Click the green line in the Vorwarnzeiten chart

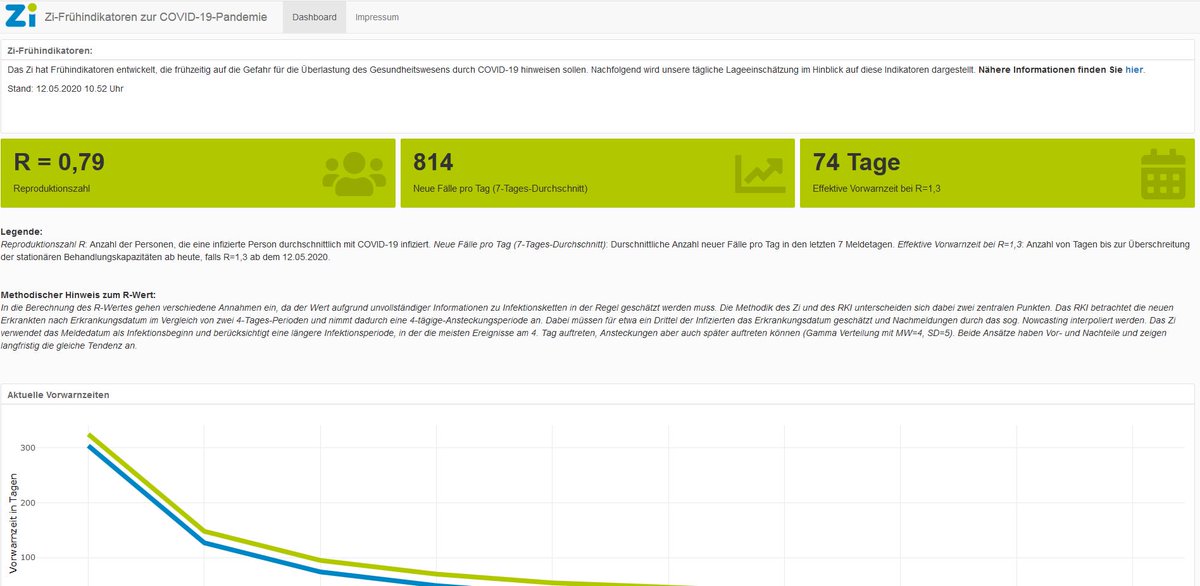tap(204, 529)
